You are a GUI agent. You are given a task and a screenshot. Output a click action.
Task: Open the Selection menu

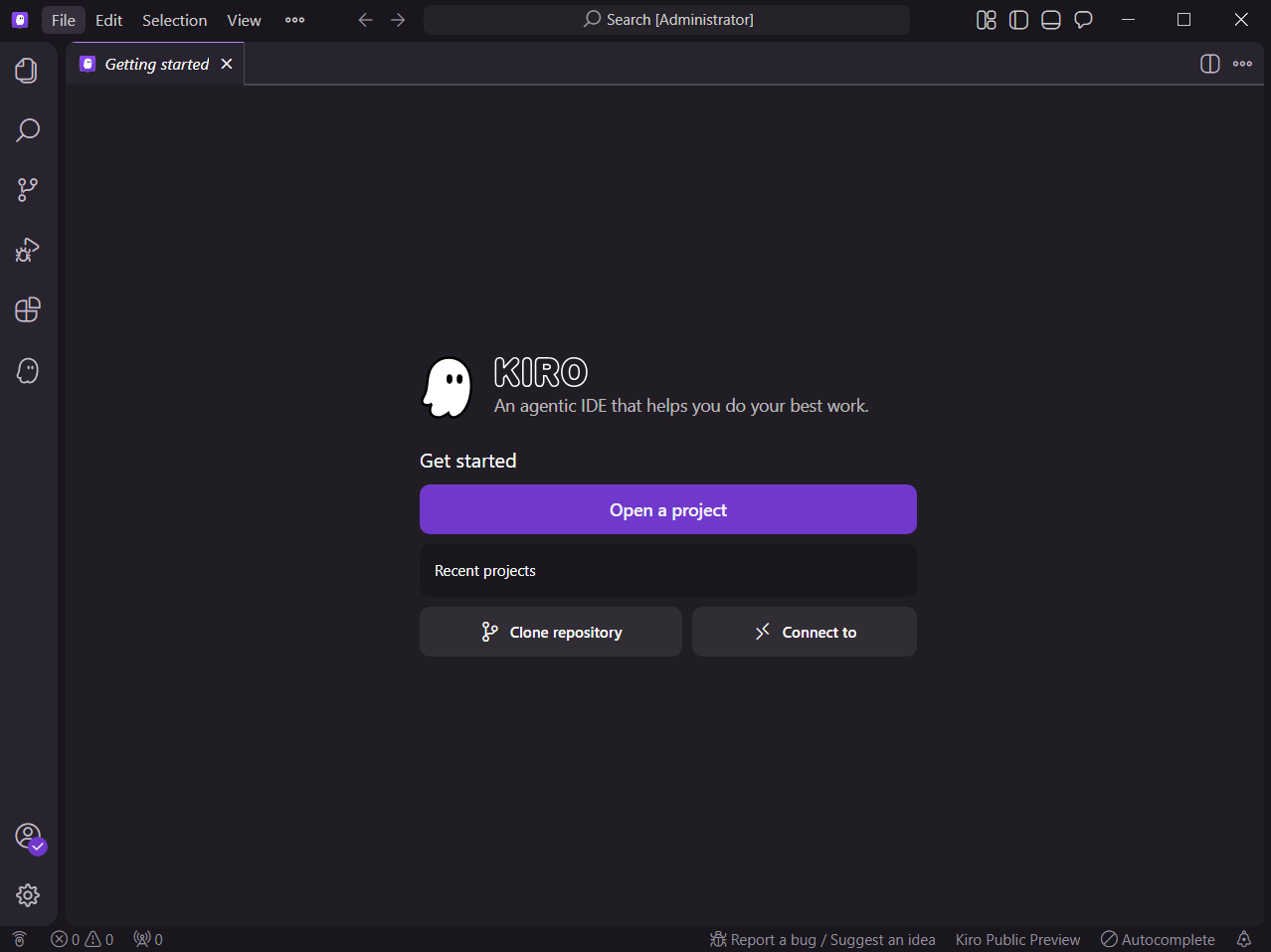point(174,20)
